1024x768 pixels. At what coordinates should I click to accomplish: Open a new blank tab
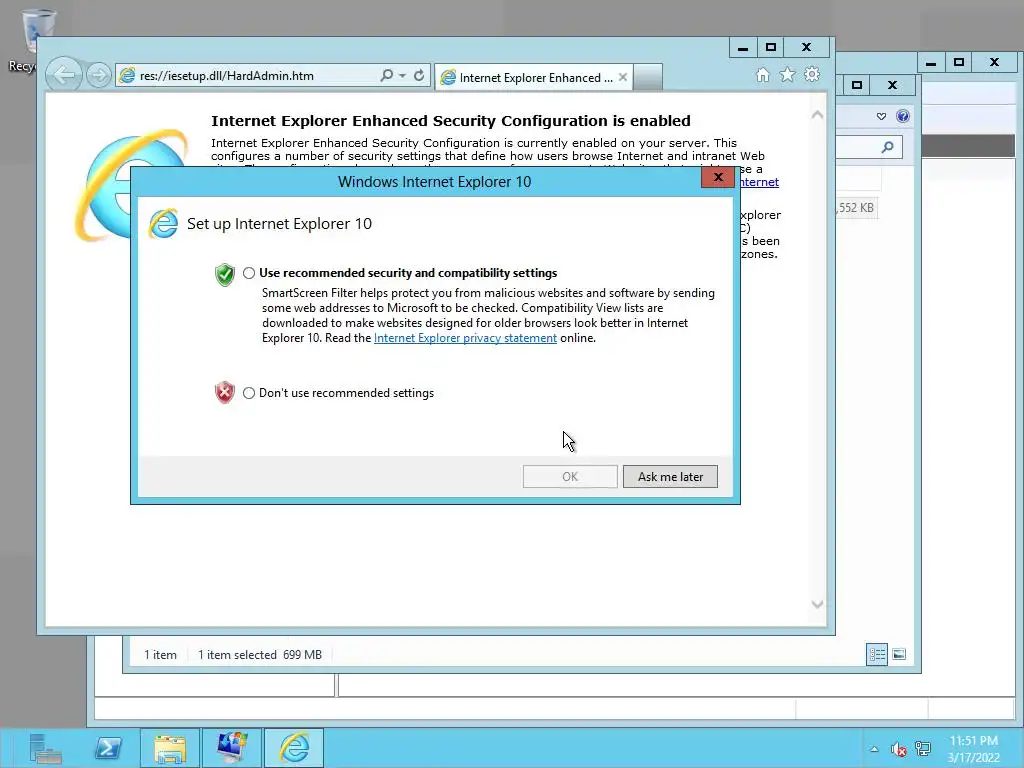pyautogui.click(x=648, y=77)
